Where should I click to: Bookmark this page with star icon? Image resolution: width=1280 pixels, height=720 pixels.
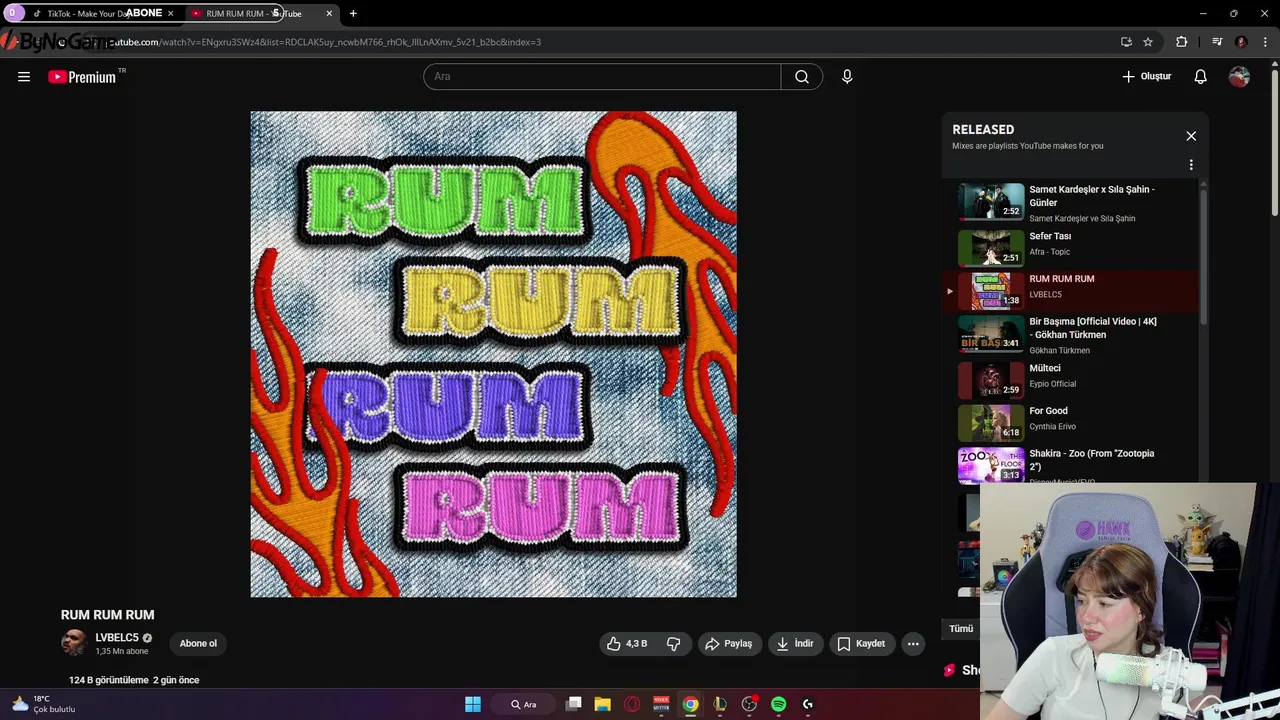(1148, 42)
